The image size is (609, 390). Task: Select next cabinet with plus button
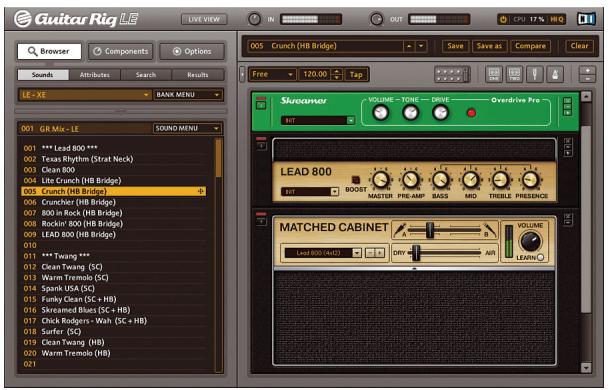click(x=380, y=253)
